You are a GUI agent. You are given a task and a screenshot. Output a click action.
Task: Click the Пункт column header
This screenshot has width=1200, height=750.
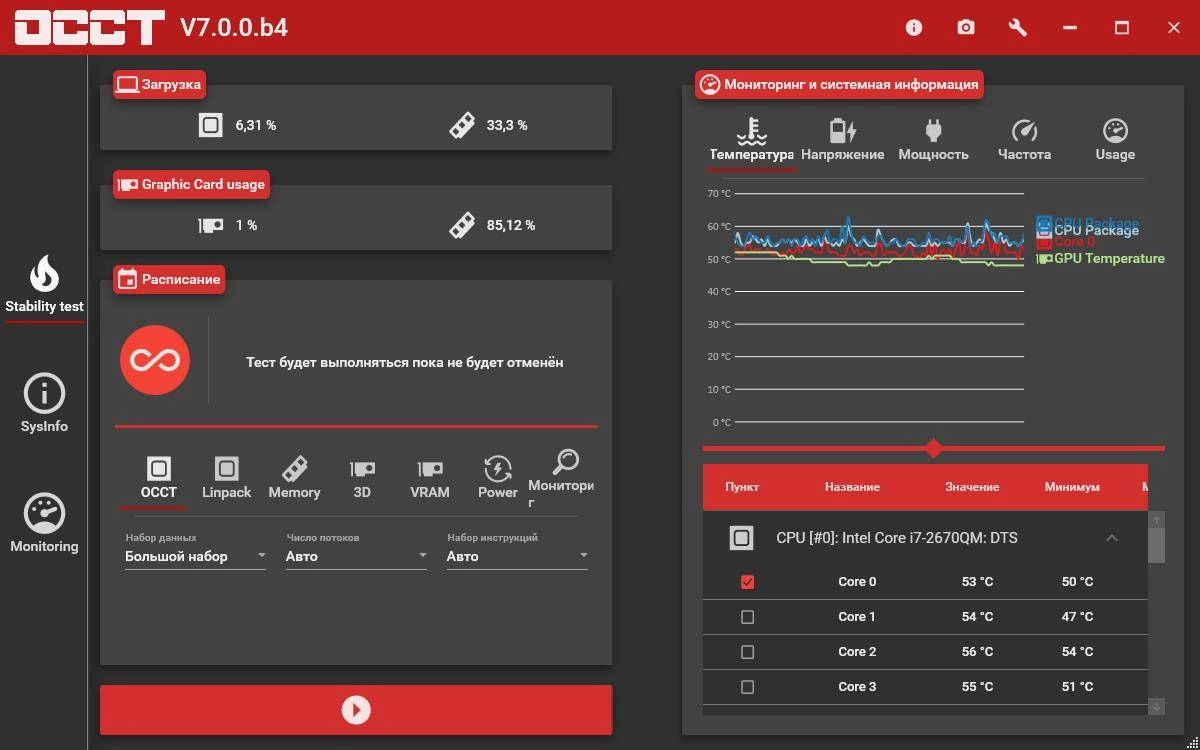(x=742, y=487)
